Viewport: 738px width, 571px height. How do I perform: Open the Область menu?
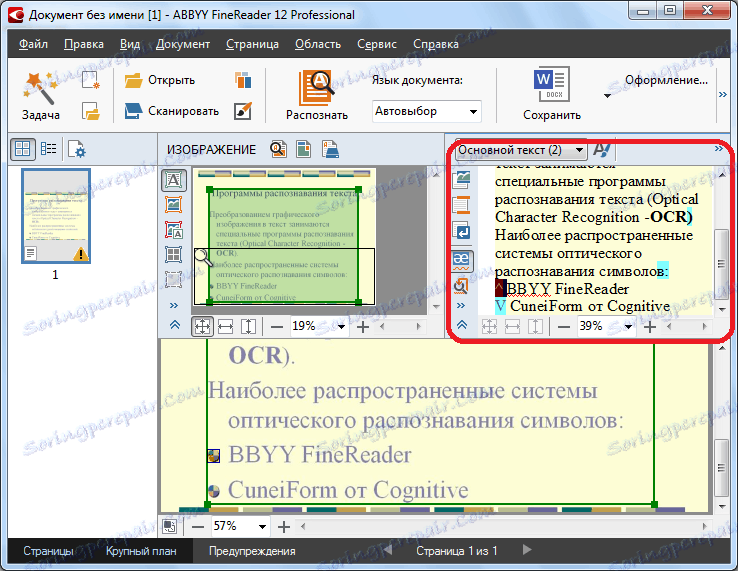click(318, 44)
